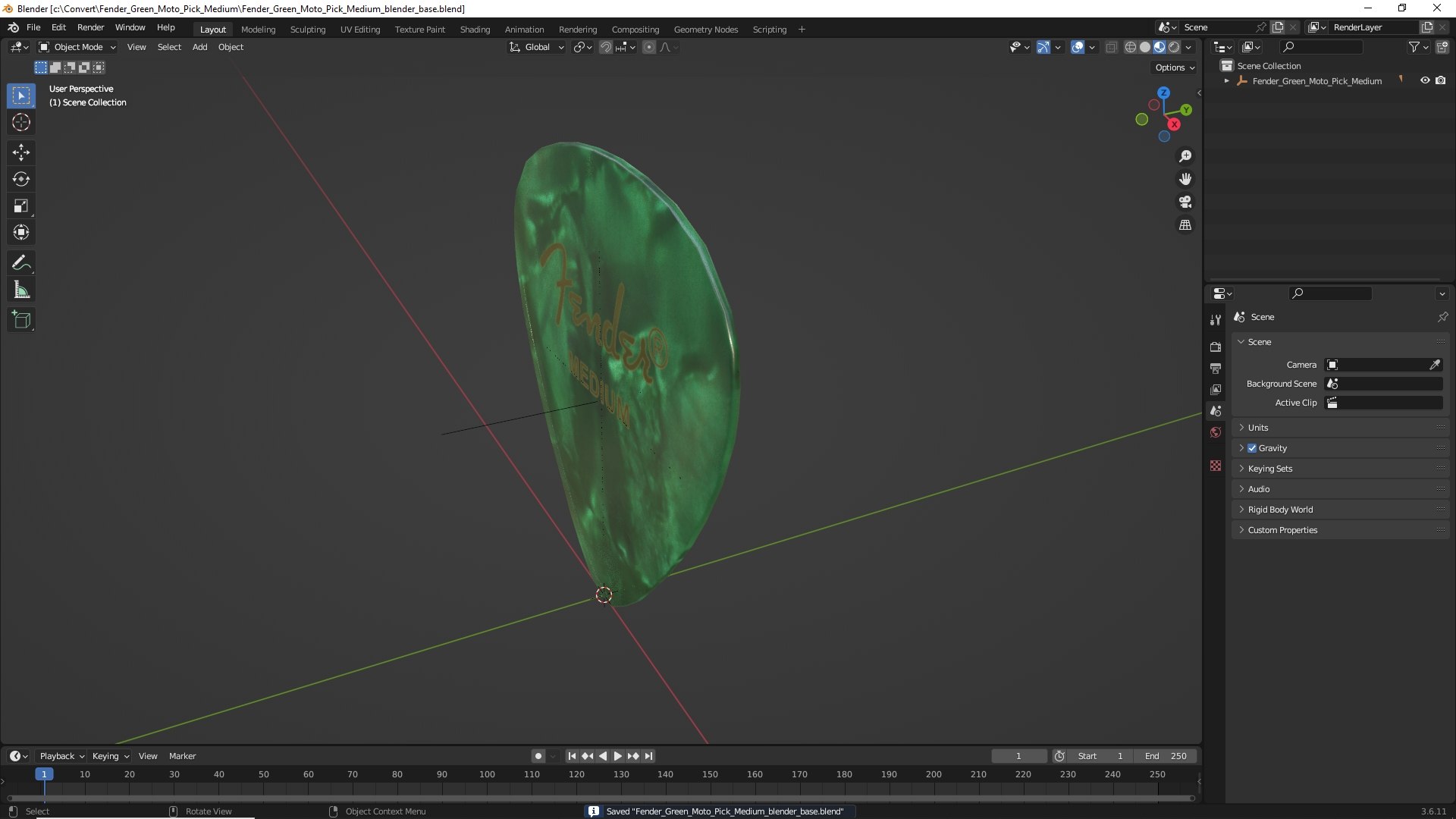Toggle auto keying record button
This screenshot has width=1456, height=819.
pyautogui.click(x=538, y=756)
